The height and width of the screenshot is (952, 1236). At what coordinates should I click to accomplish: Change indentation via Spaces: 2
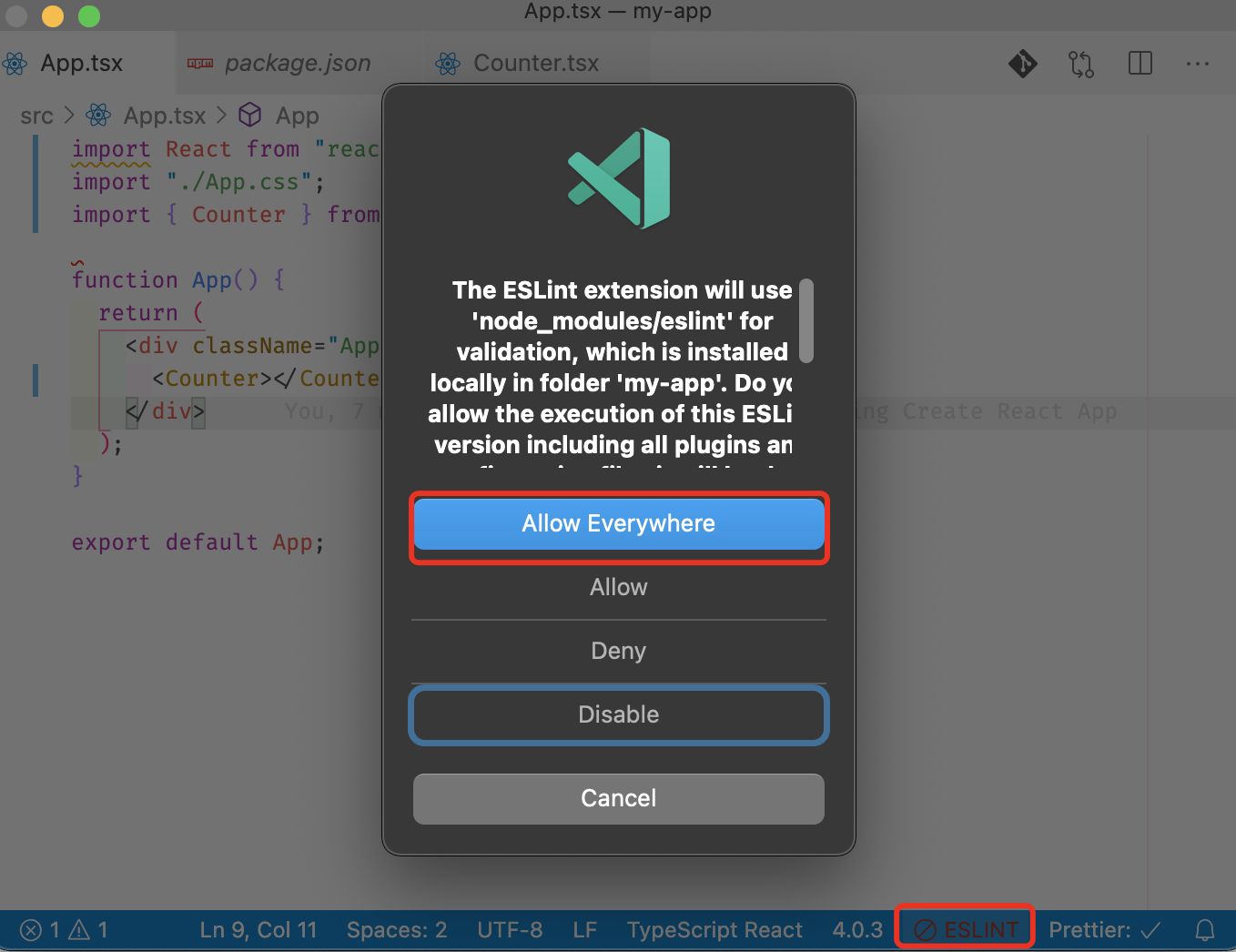coord(397,929)
